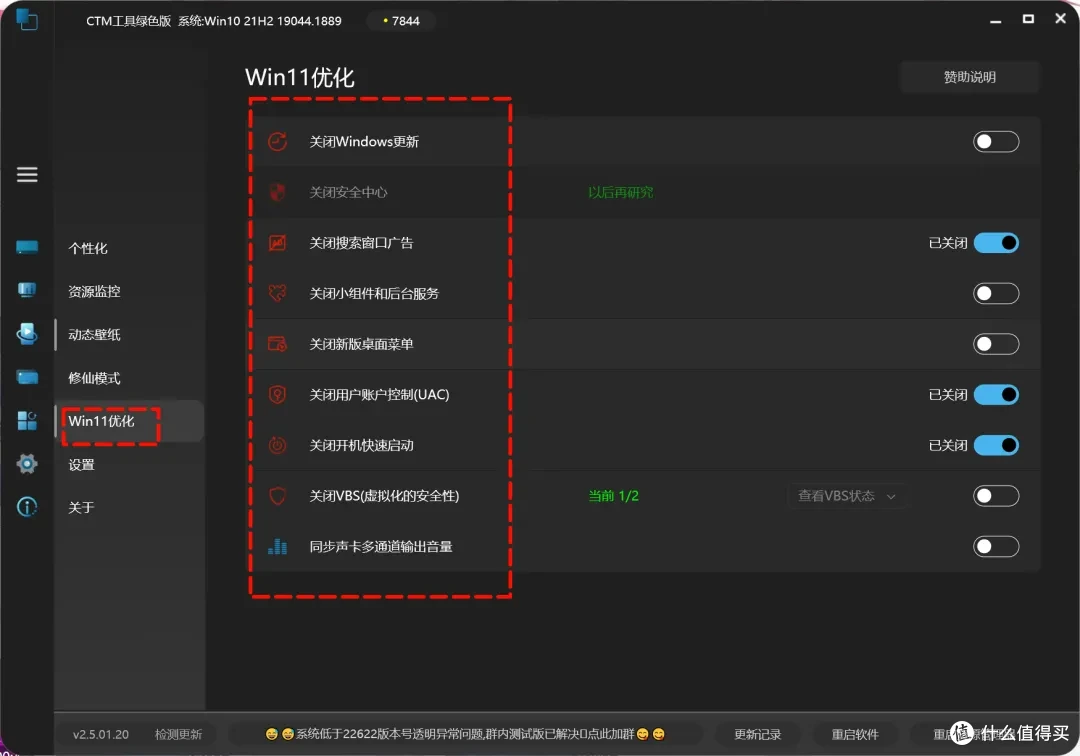Click the 关闭新版桌面菜单 row icon
This screenshot has height=756, width=1080.
click(x=278, y=344)
